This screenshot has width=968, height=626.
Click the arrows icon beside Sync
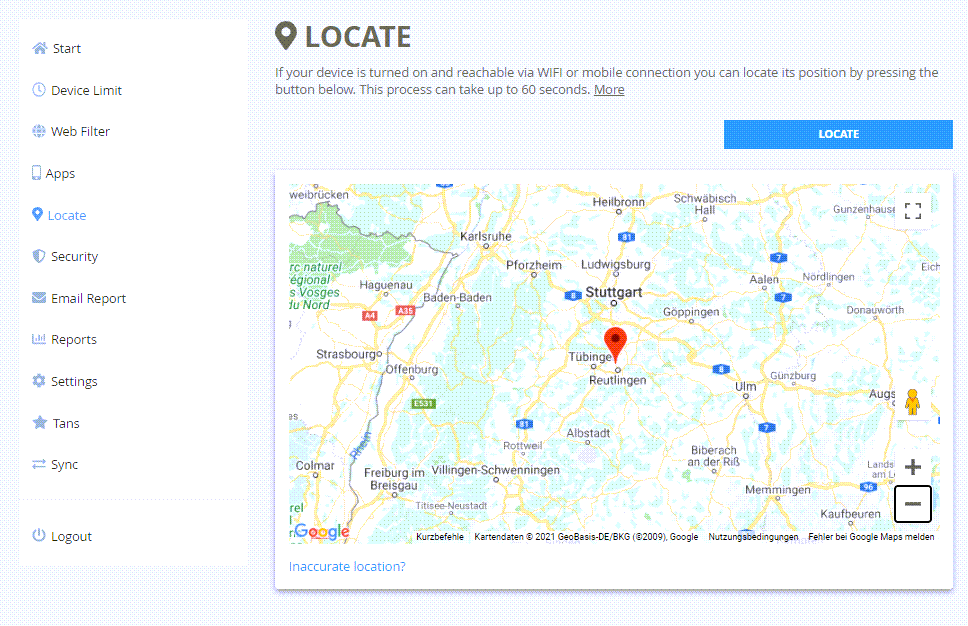pos(39,464)
